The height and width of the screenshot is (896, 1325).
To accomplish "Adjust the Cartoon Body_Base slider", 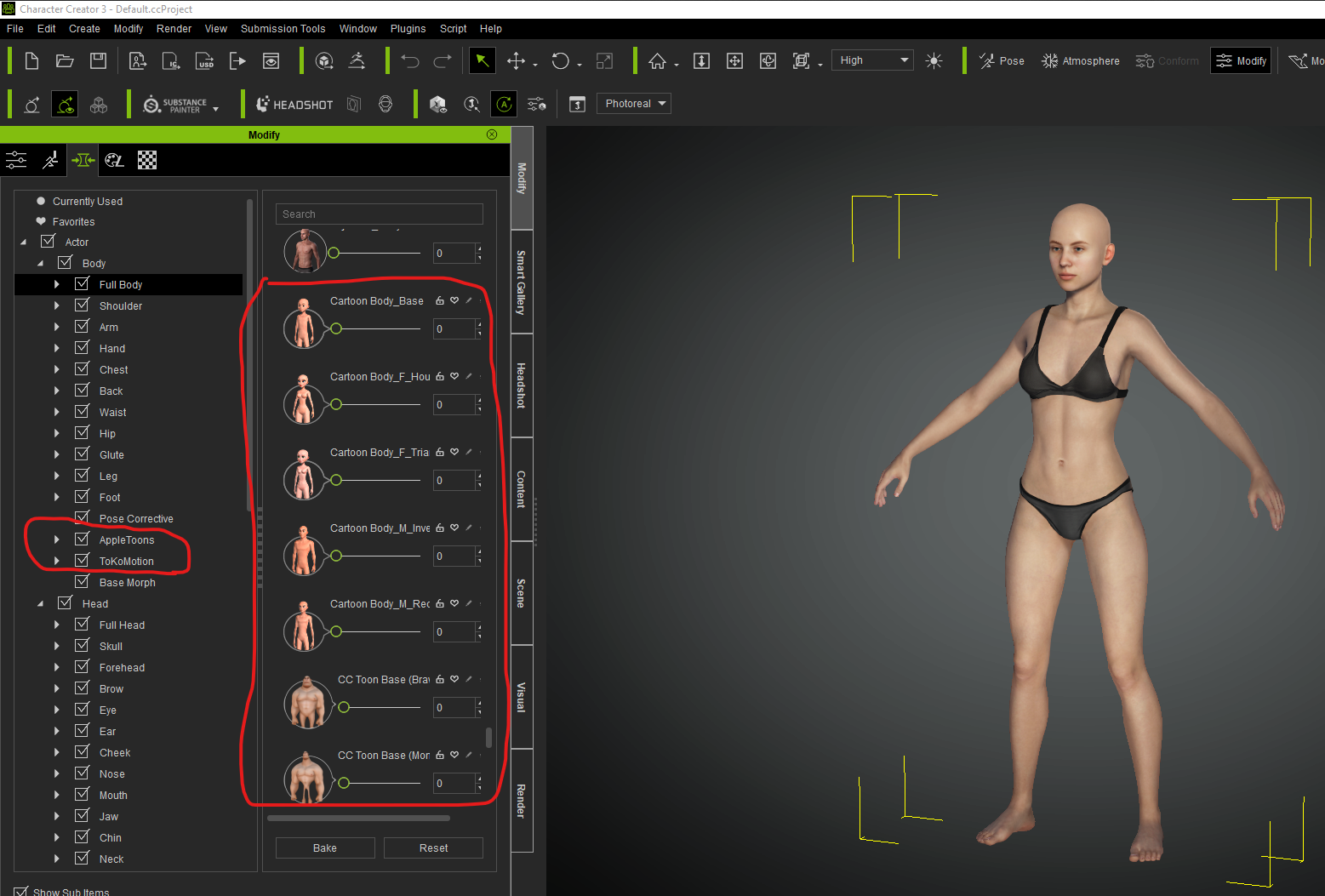I will pos(375,328).
